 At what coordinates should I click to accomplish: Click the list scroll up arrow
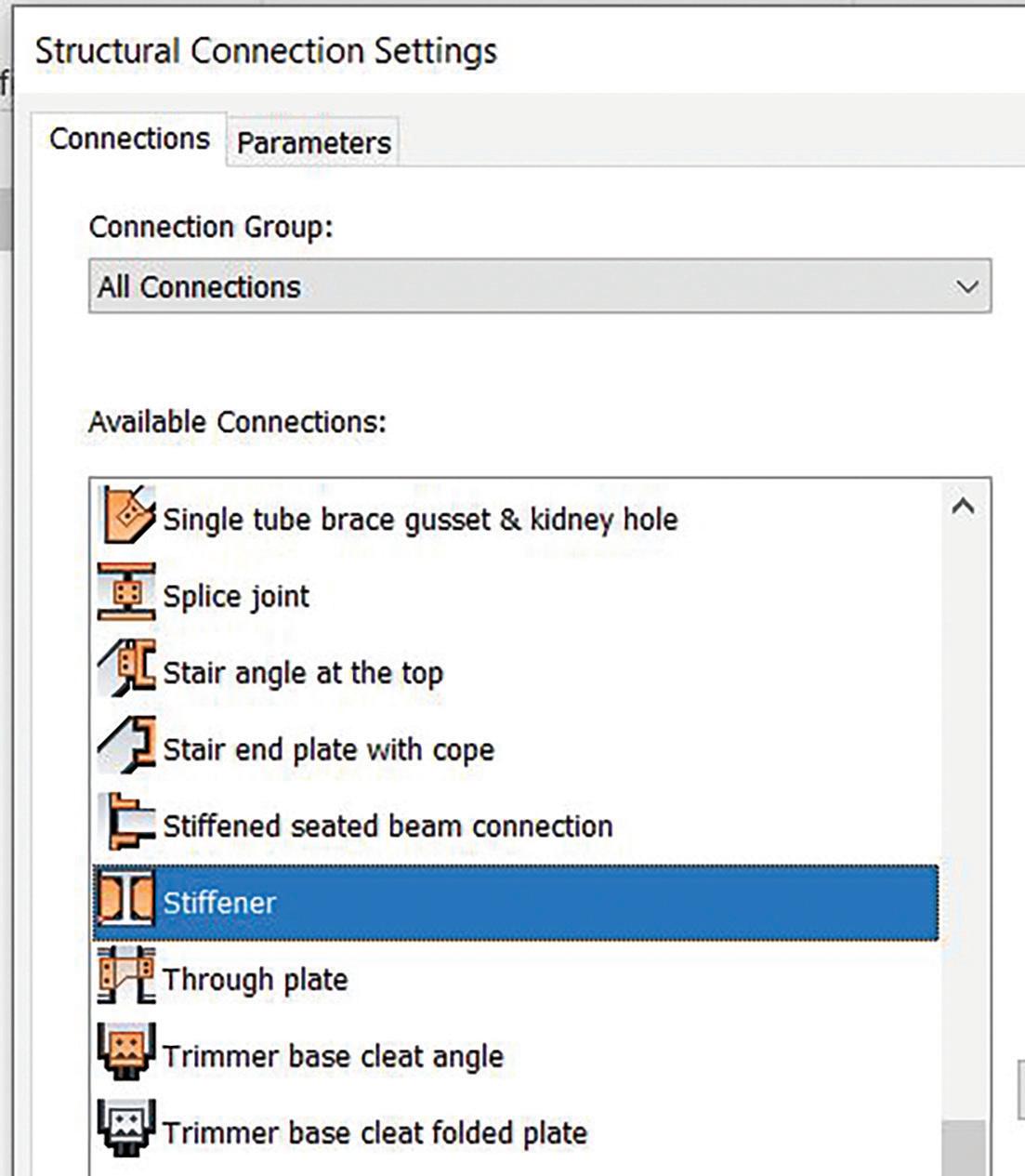point(964,507)
